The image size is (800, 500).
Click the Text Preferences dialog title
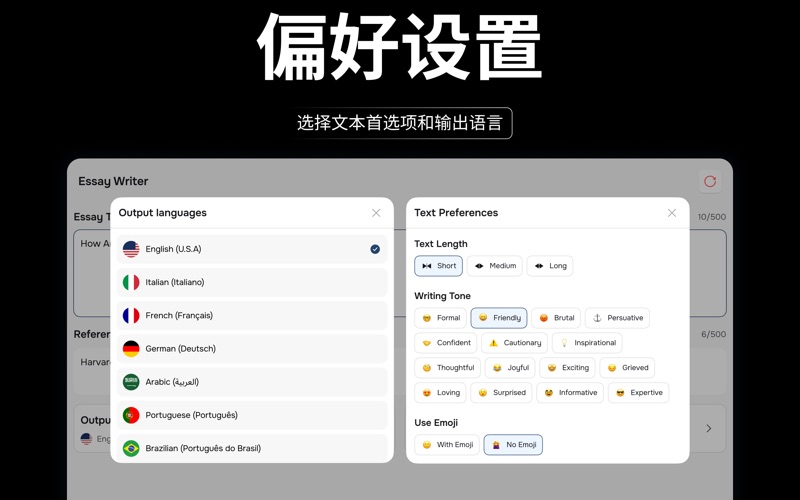coord(456,213)
